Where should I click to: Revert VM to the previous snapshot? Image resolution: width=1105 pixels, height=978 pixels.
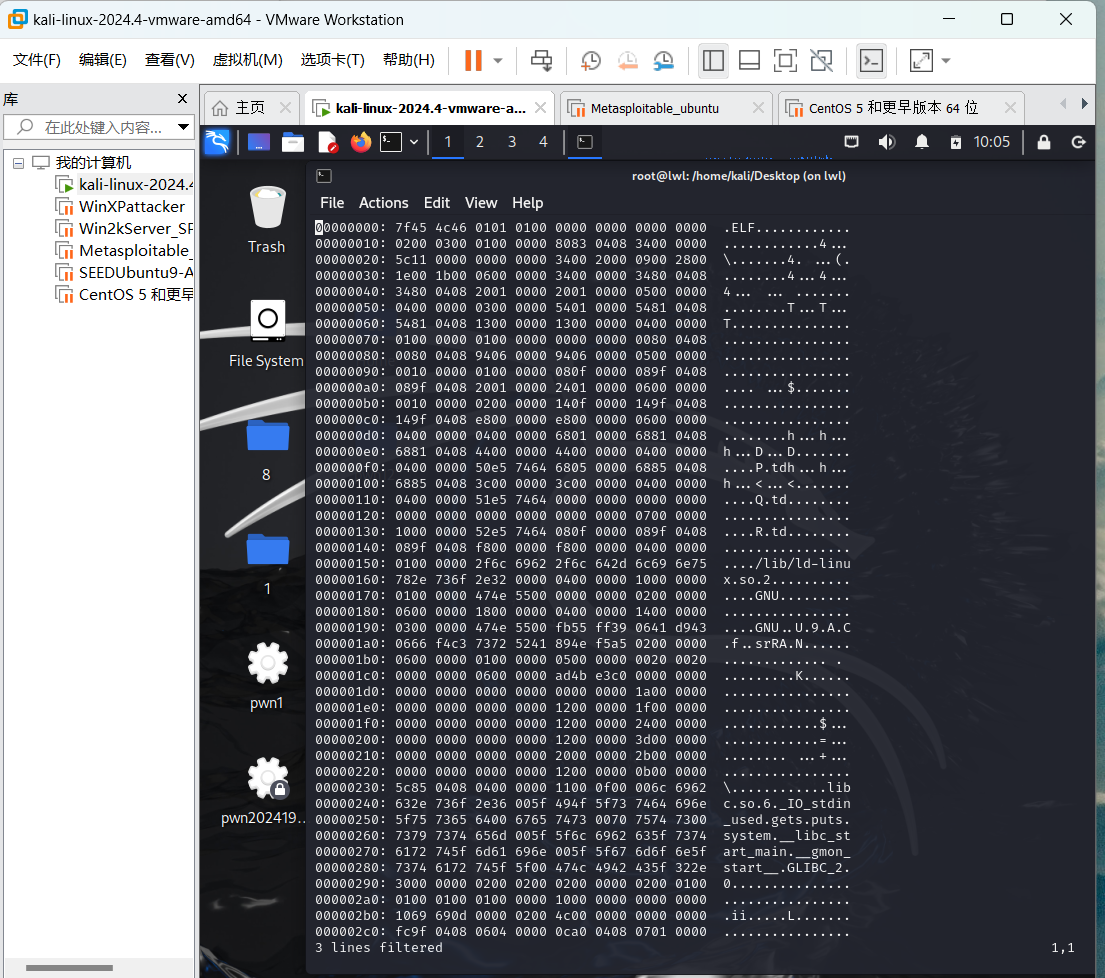point(627,61)
